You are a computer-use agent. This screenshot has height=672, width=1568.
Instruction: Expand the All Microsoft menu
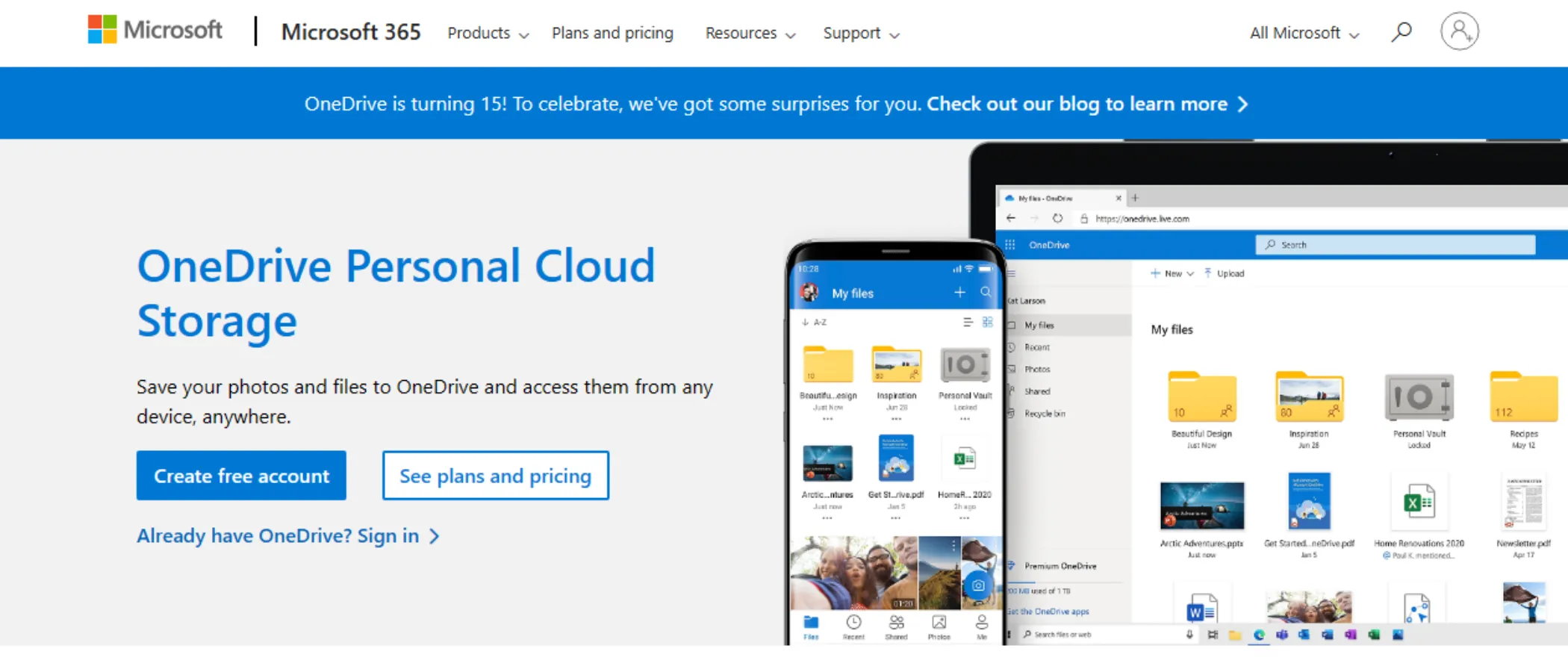(1304, 33)
